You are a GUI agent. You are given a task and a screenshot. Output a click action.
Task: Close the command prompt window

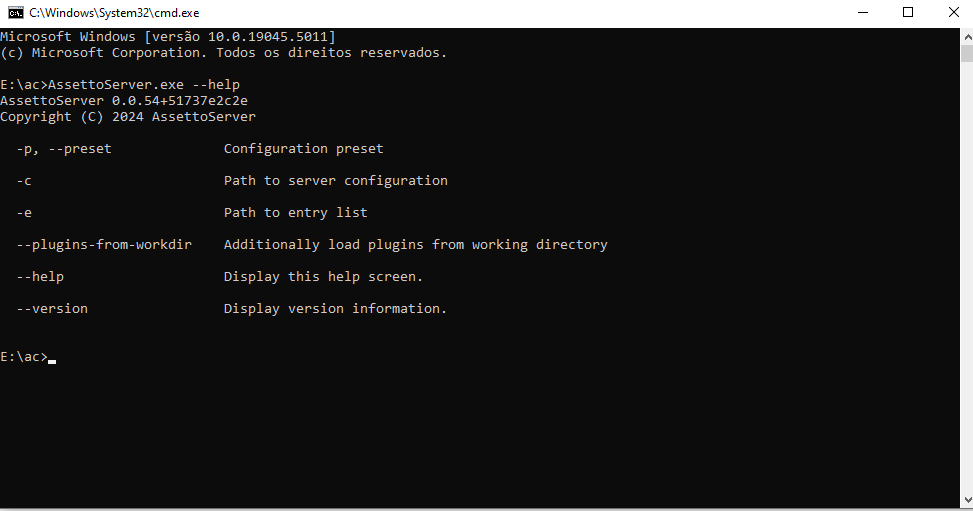[954, 12]
